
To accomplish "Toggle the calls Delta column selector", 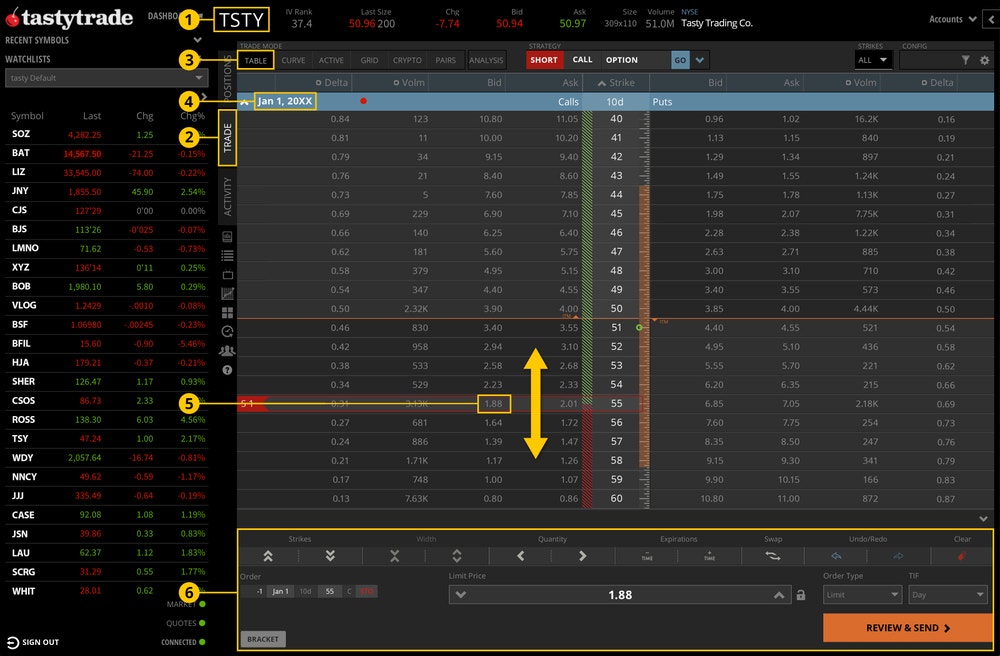I will 318,83.
